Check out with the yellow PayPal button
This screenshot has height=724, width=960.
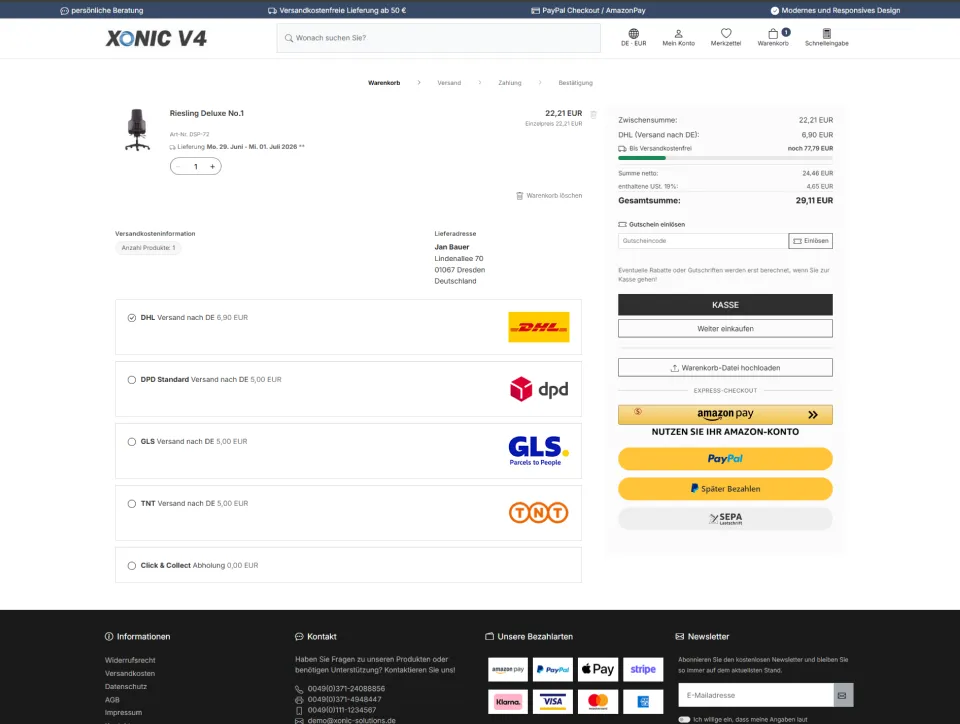[x=726, y=459]
